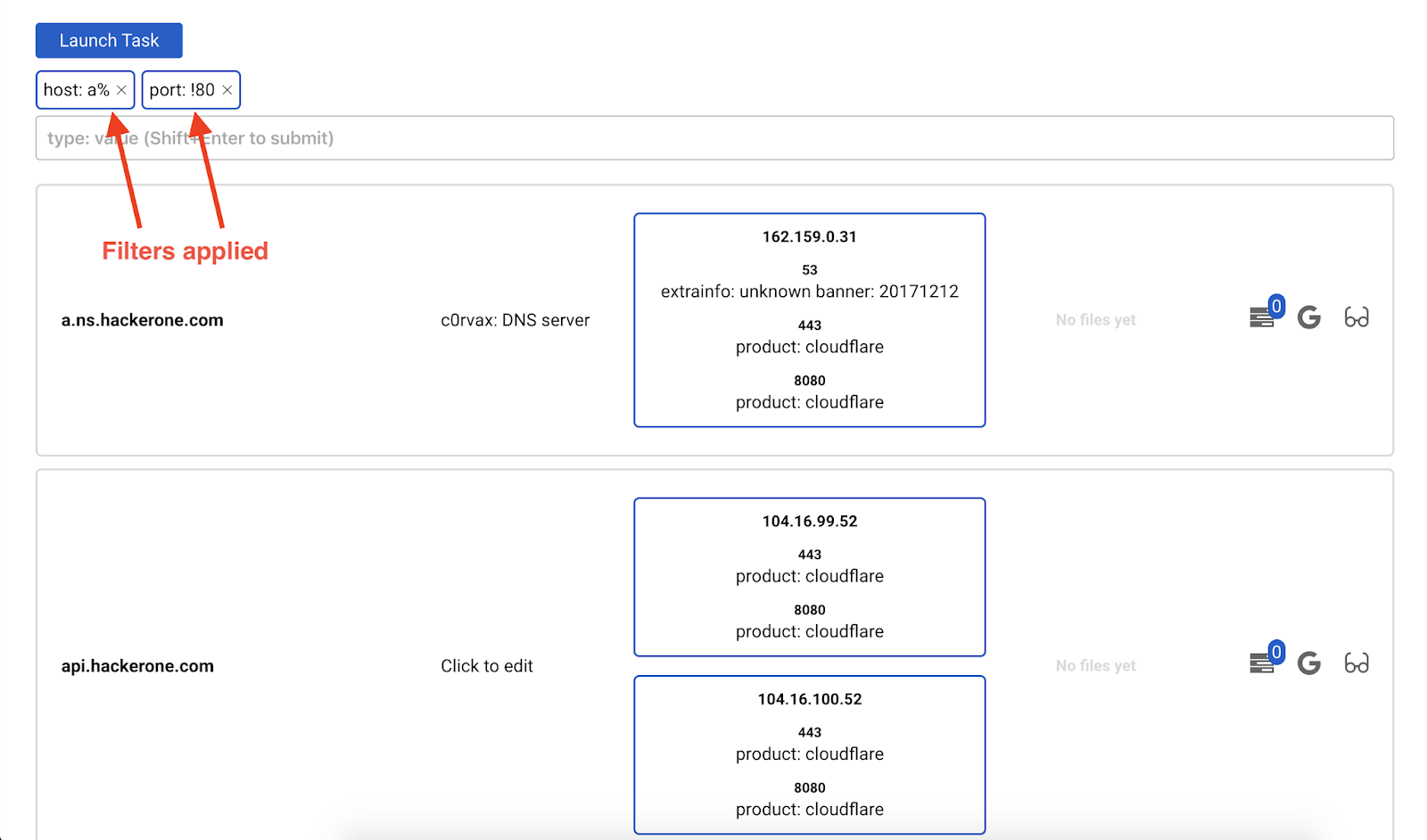Select IP address 104.16.100.52
Viewport: 1427px width, 840px height.
point(810,699)
